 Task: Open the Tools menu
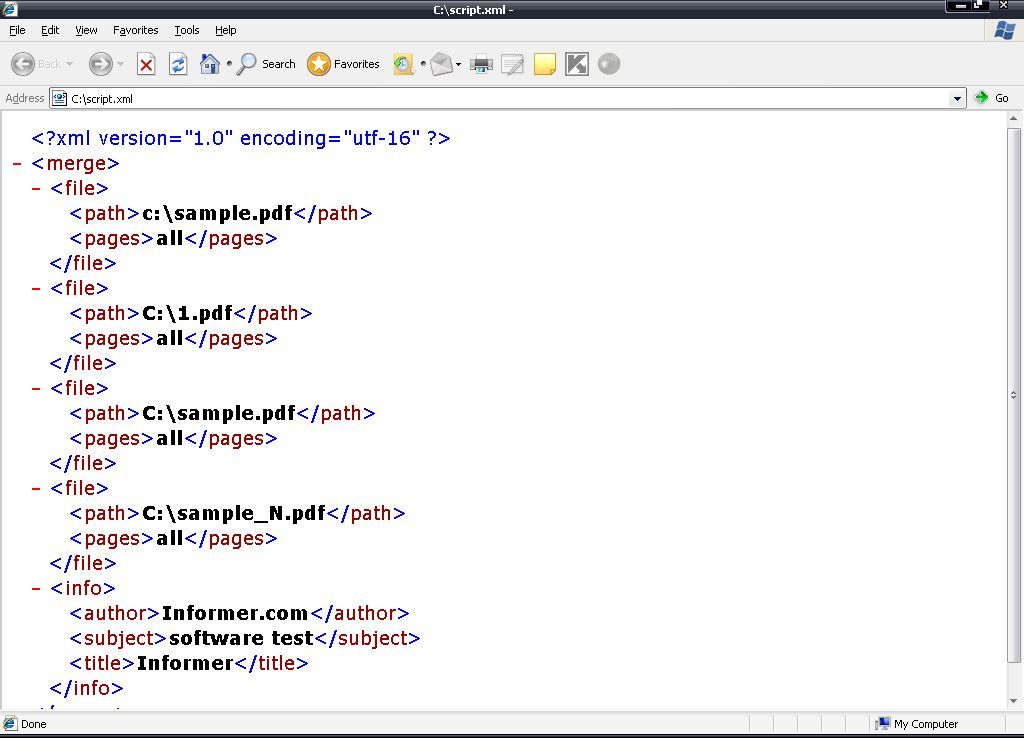point(186,30)
